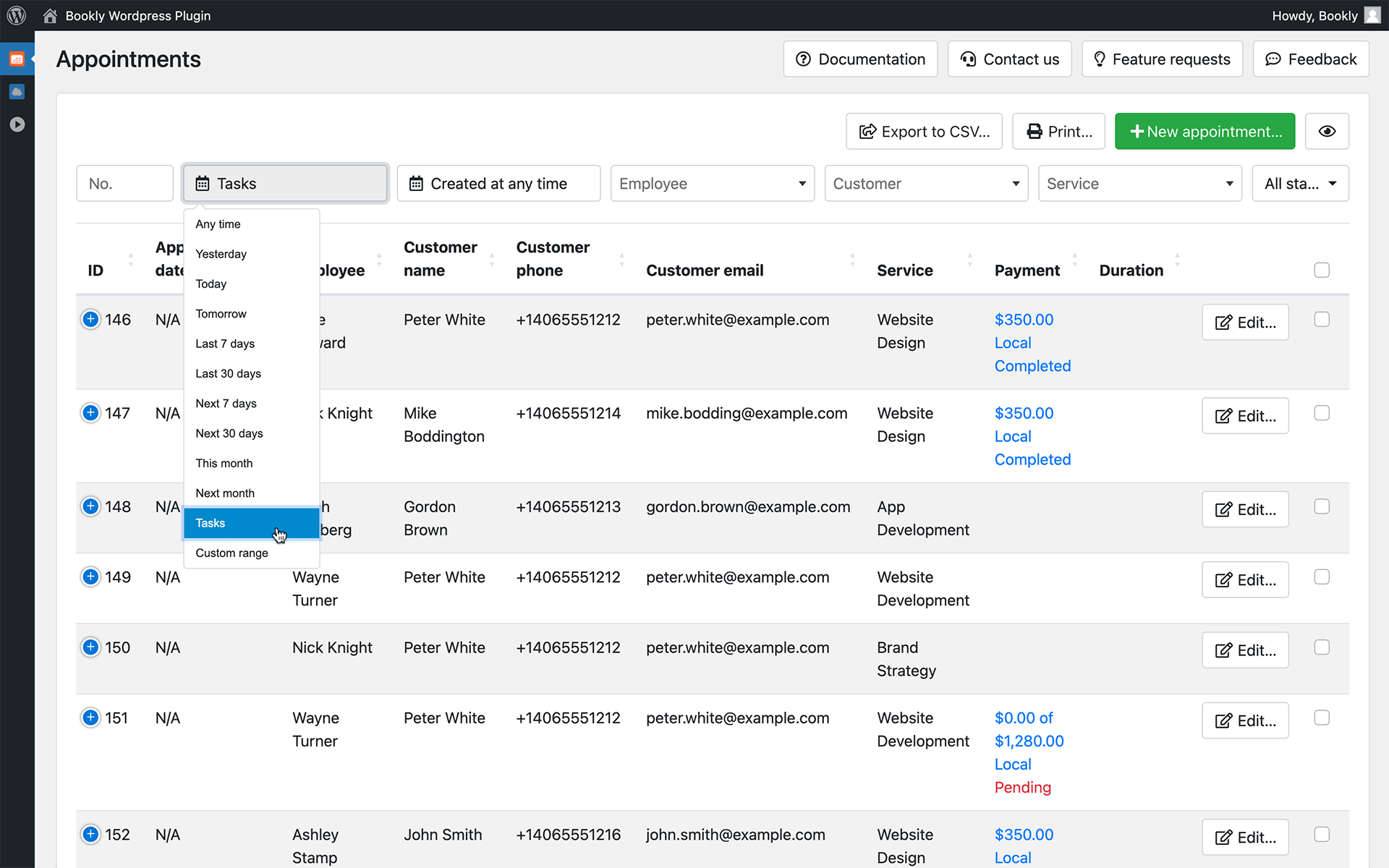The width and height of the screenshot is (1389, 868).
Task: Open the Bookly calendar sidebar icon
Action: point(17,59)
